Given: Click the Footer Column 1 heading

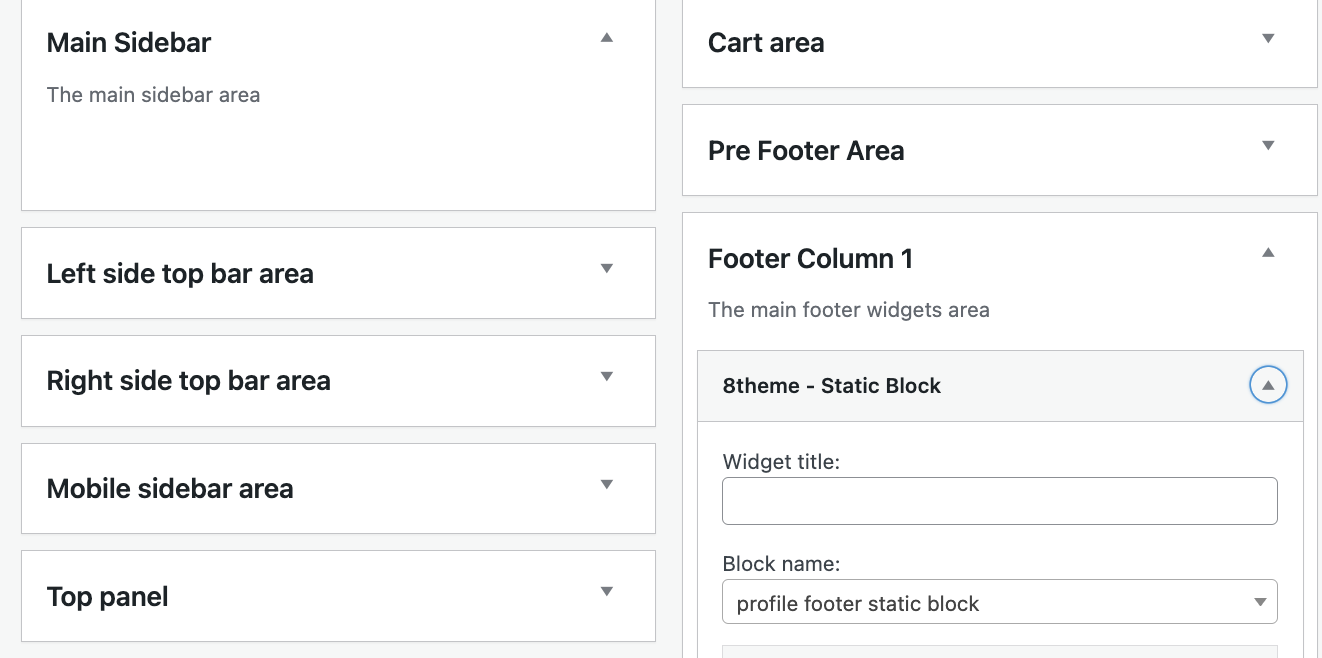Looking at the screenshot, I should click(810, 259).
